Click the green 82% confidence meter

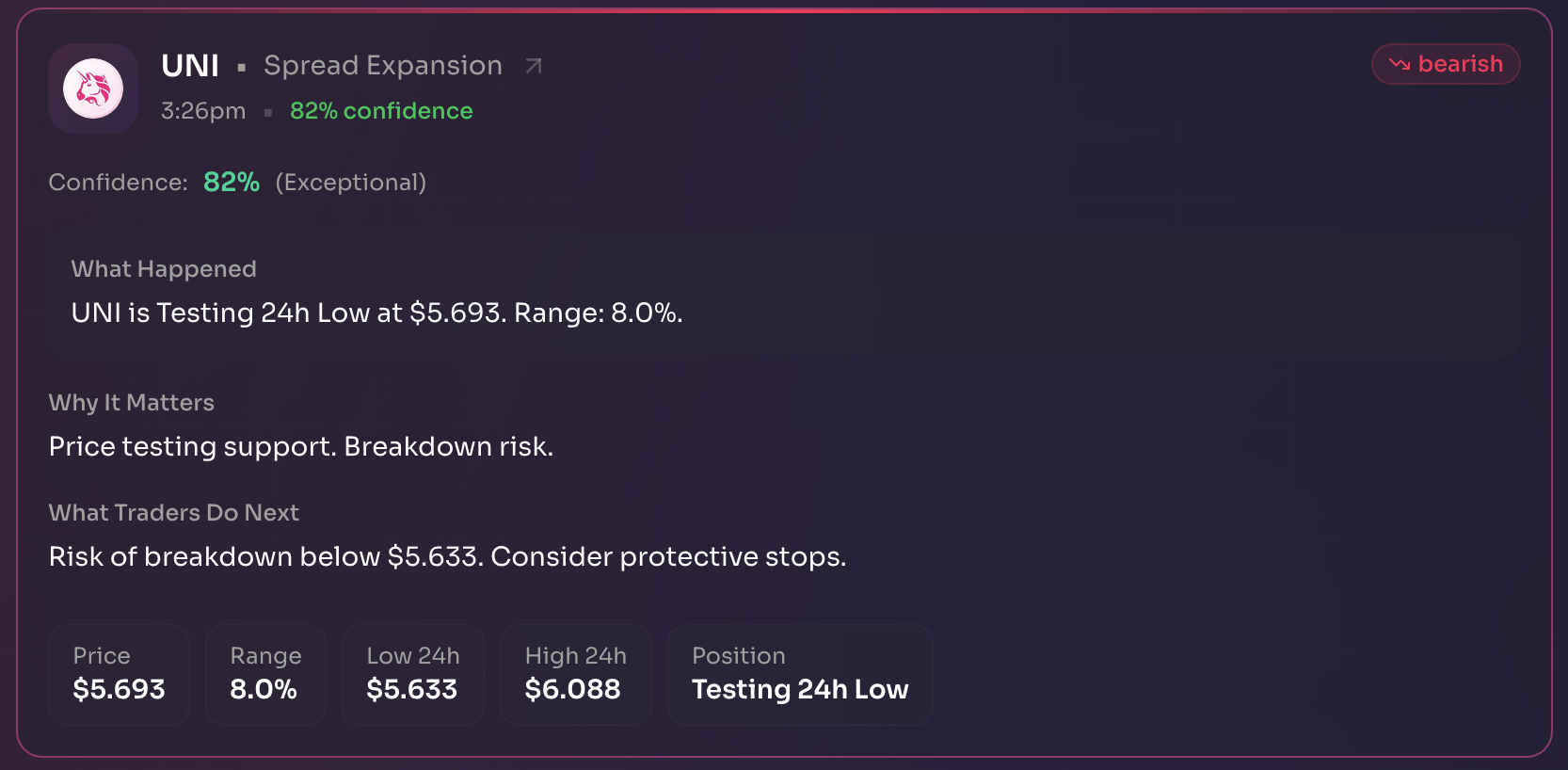(x=231, y=182)
